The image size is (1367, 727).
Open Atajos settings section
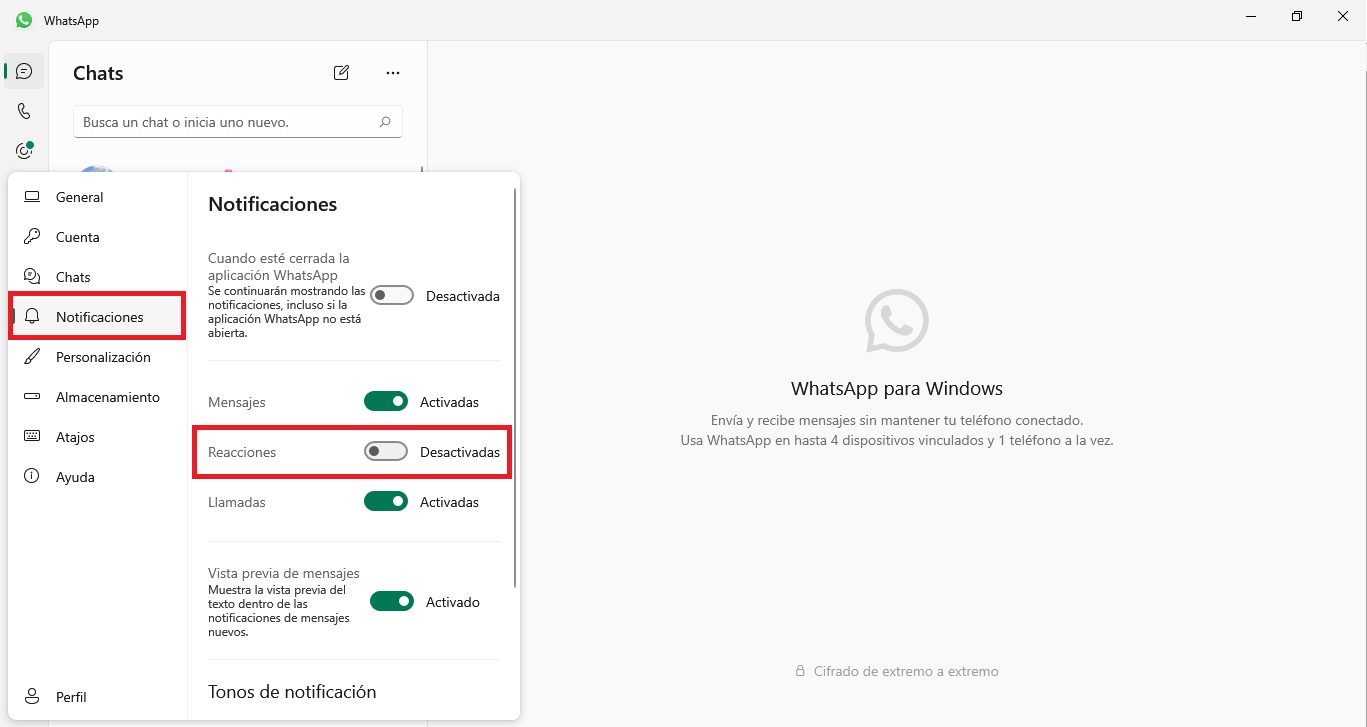point(98,437)
